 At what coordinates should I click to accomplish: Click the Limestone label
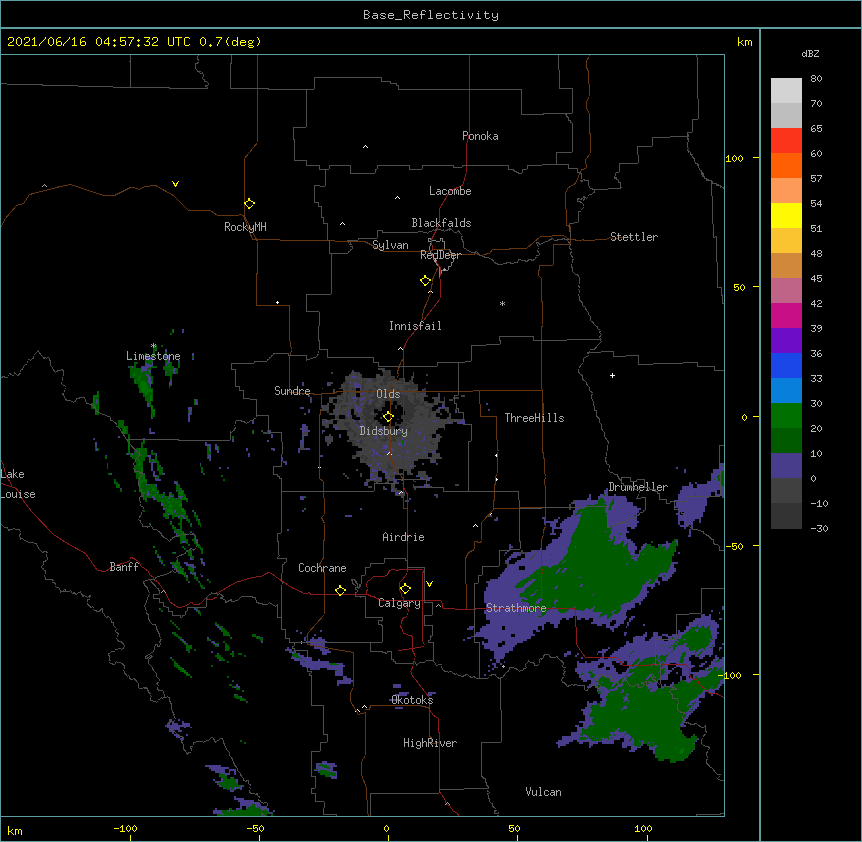click(153, 356)
